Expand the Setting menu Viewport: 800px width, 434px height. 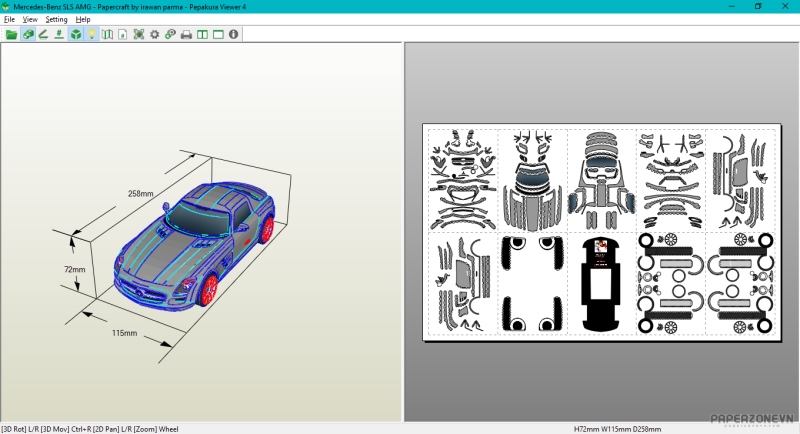pos(56,19)
